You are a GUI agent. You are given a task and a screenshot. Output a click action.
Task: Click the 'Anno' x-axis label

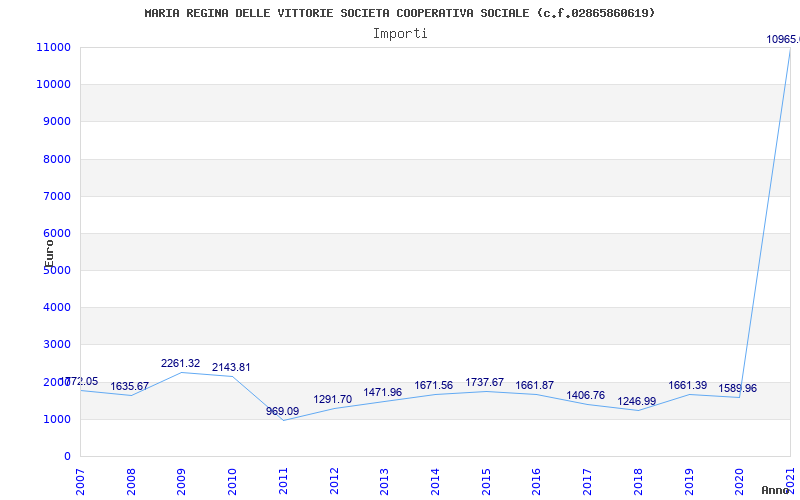click(x=776, y=490)
